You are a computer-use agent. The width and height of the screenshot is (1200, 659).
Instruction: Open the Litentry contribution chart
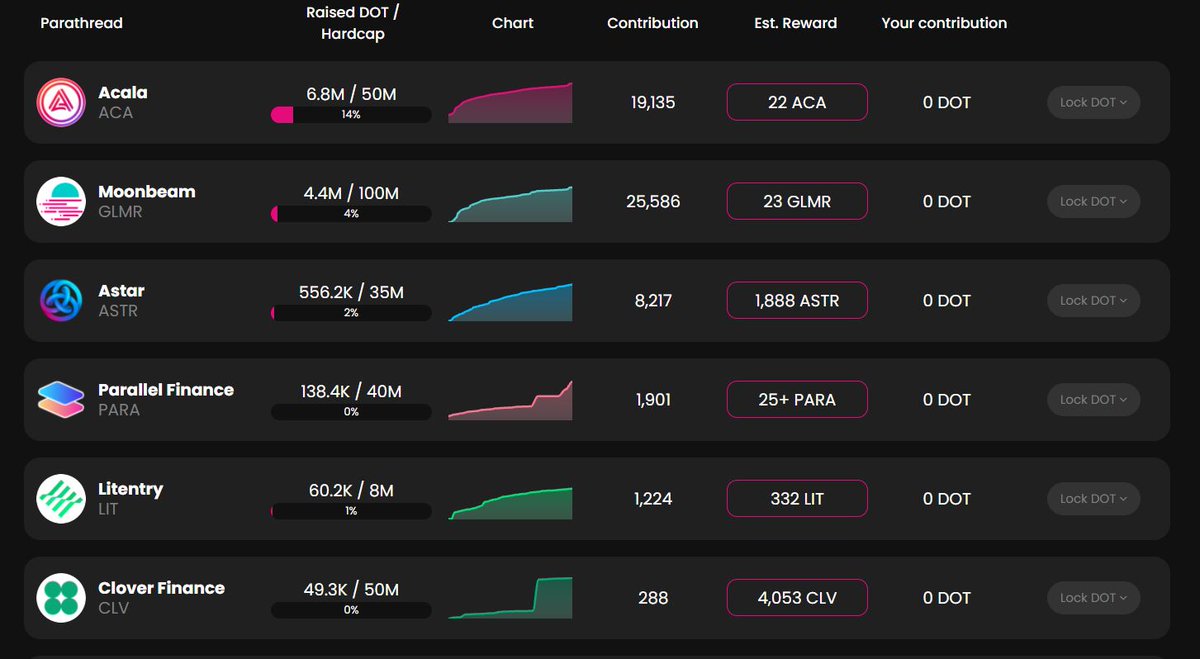(510, 503)
